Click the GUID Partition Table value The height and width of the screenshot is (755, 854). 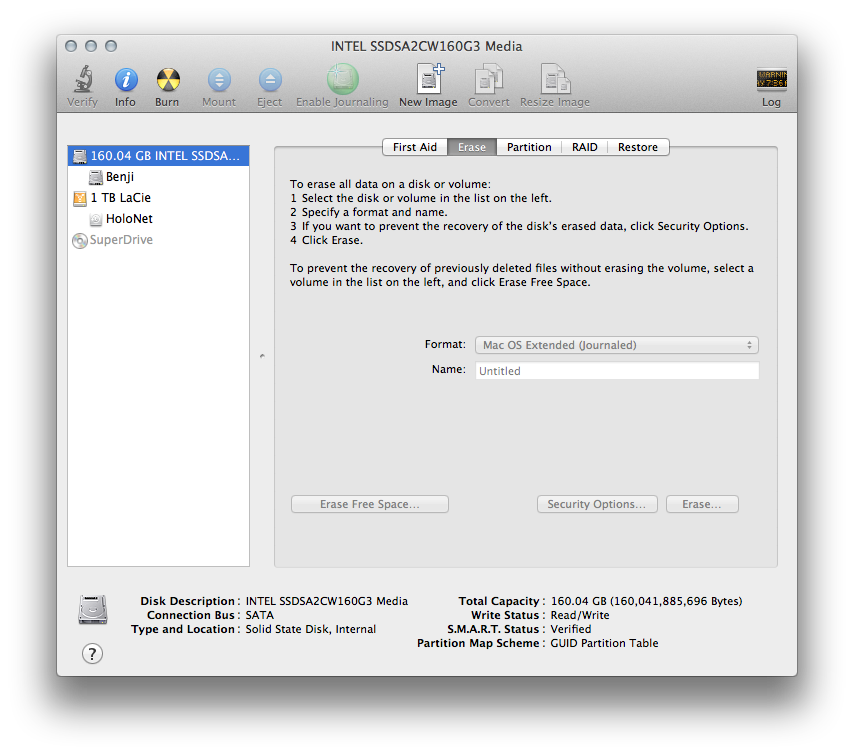click(604, 643)
